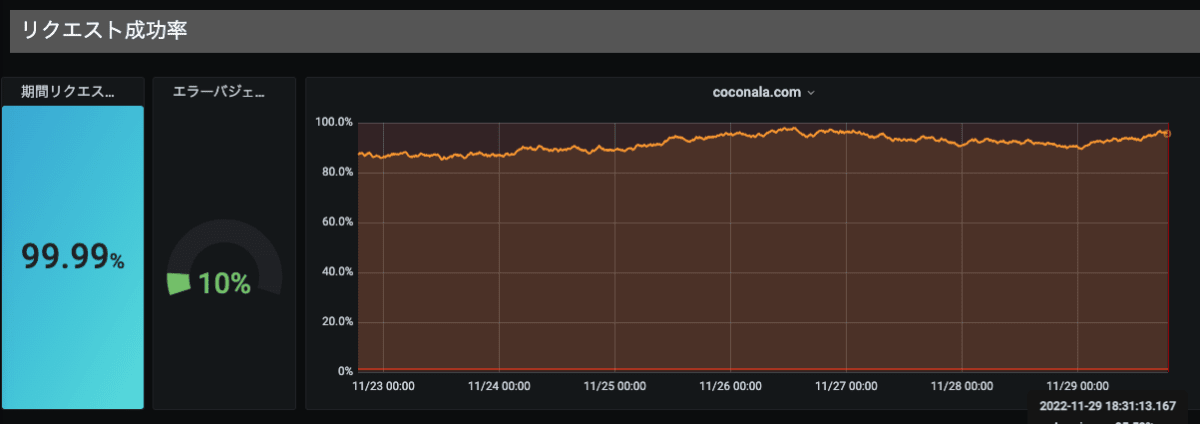Click the 11/29 00:00 x-axis label
The height and width of the screenshot is (424, 1200).
coord(1078,385)
